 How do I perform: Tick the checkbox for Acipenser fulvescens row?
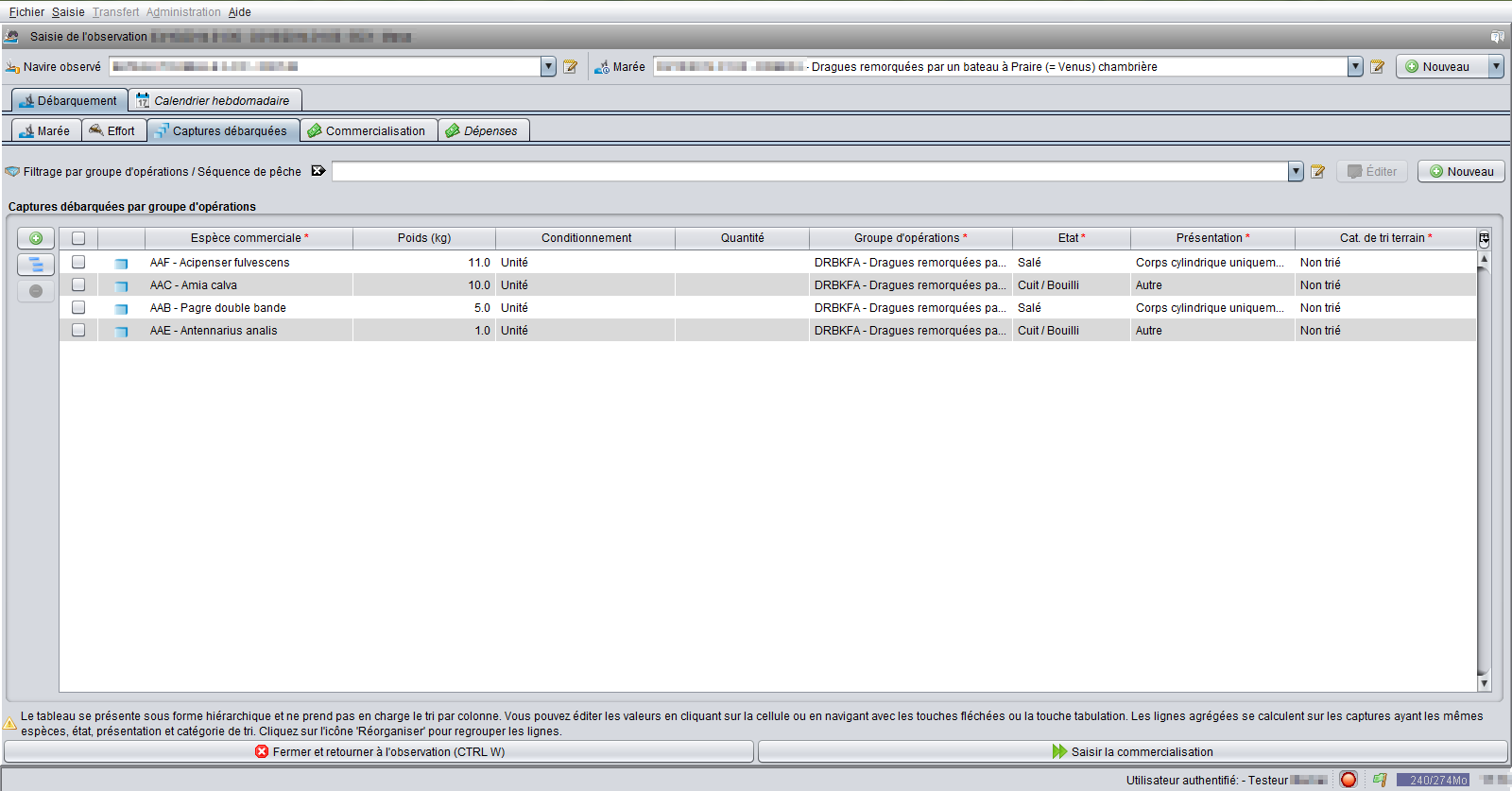(x=78, y=263)
